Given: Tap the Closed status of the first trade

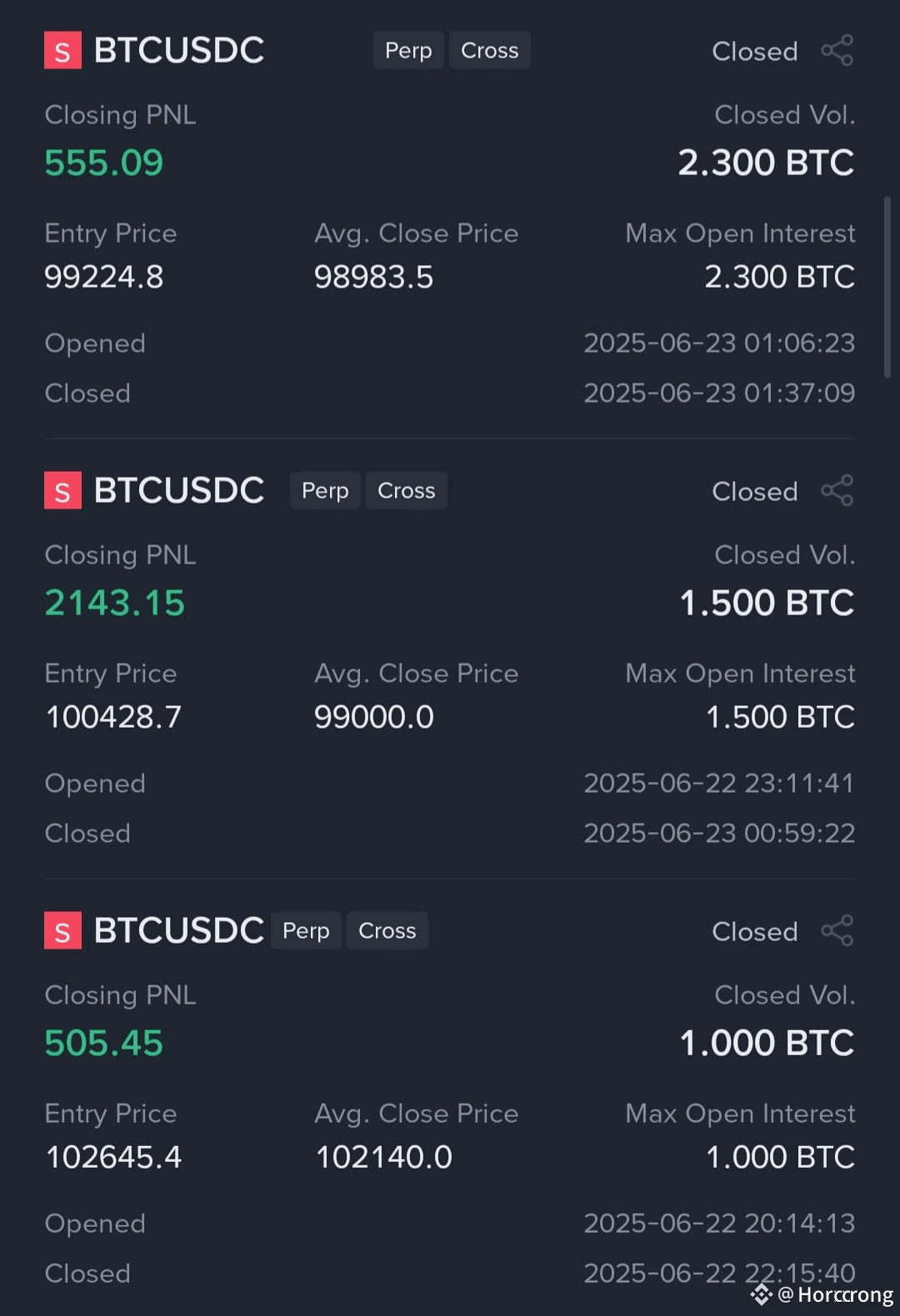Looking at the screenshot, I should (755, 51).
